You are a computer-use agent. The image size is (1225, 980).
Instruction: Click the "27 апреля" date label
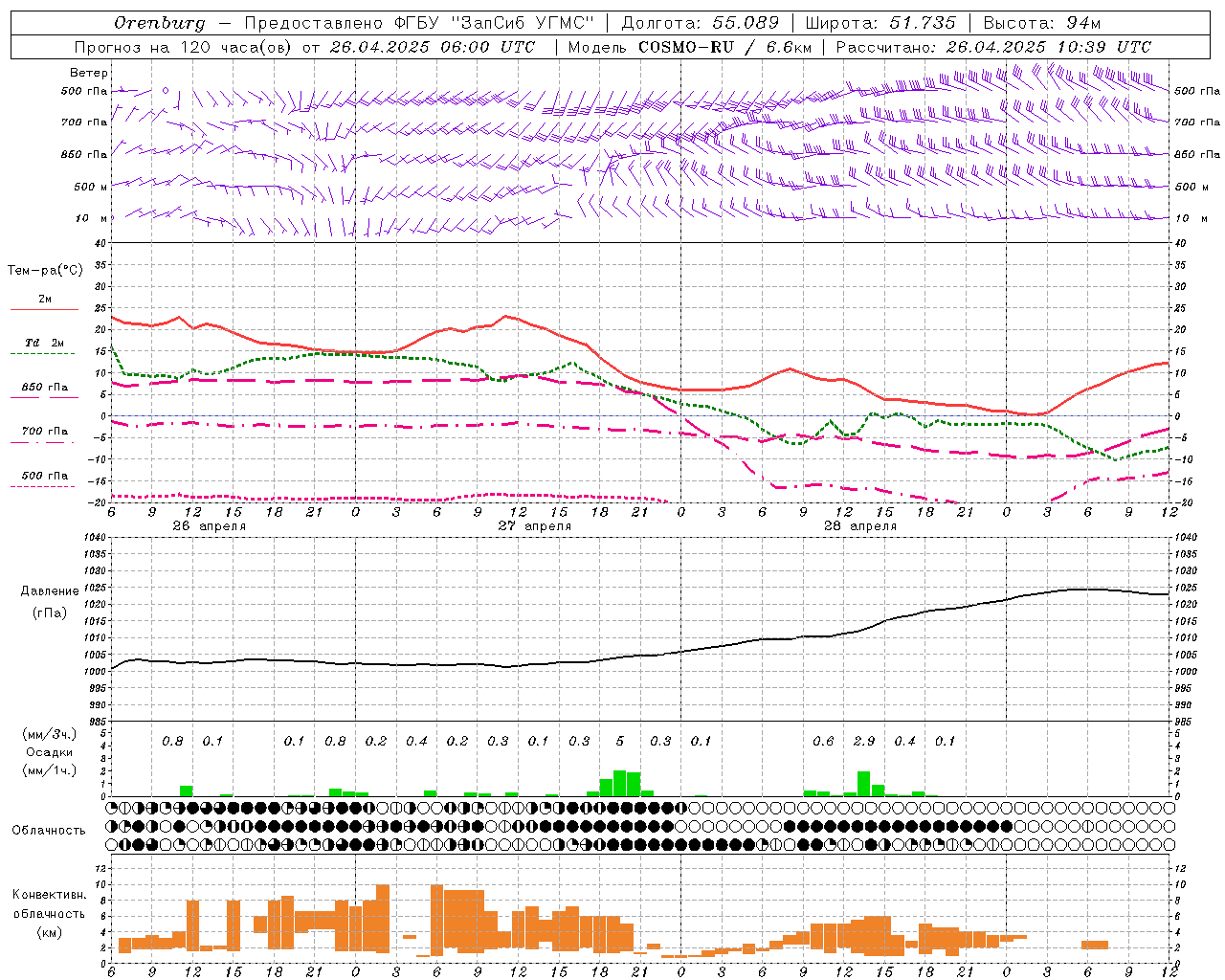(x=534, y=526)
